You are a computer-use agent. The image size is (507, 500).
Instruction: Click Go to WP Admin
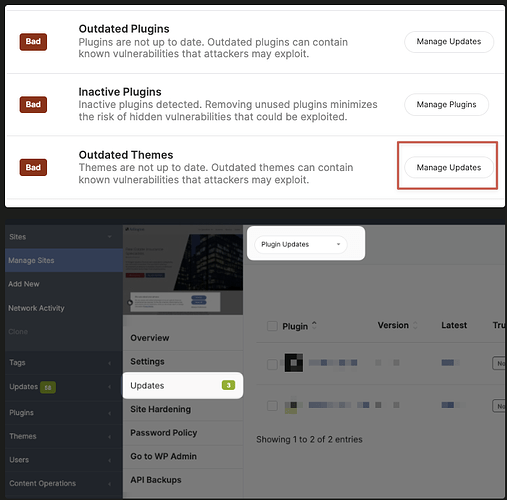pos(183,456)
